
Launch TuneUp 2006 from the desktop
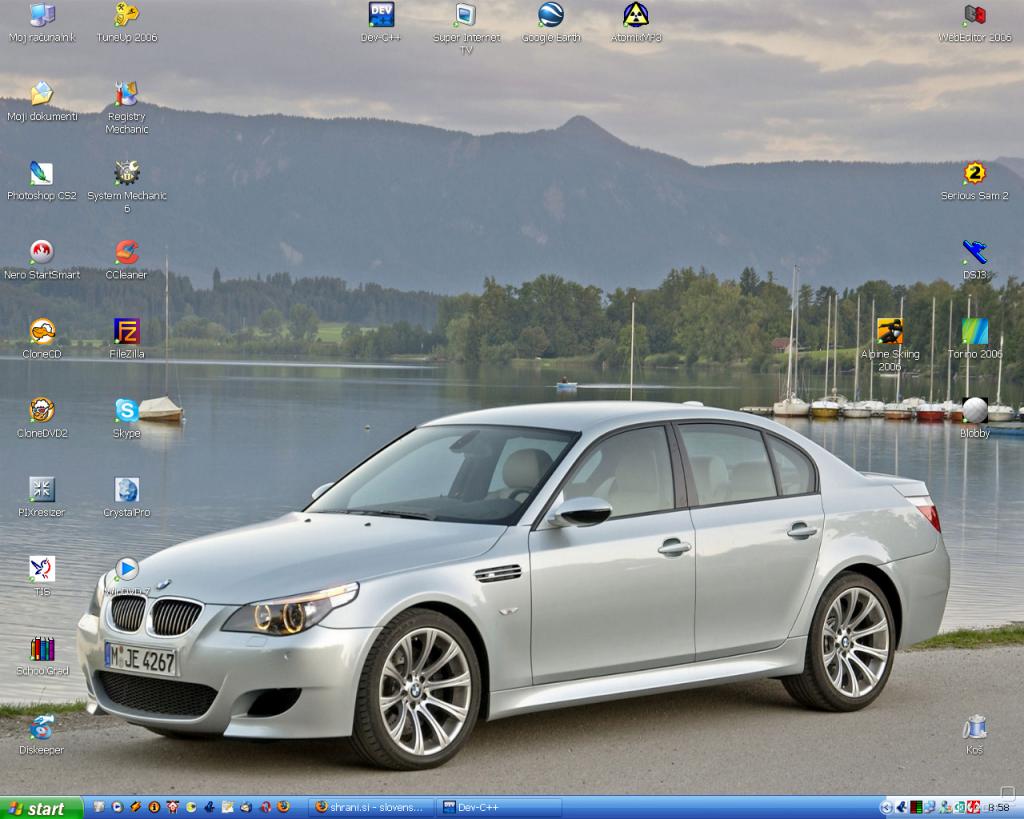pyautogui.click(x=127, y=23)
